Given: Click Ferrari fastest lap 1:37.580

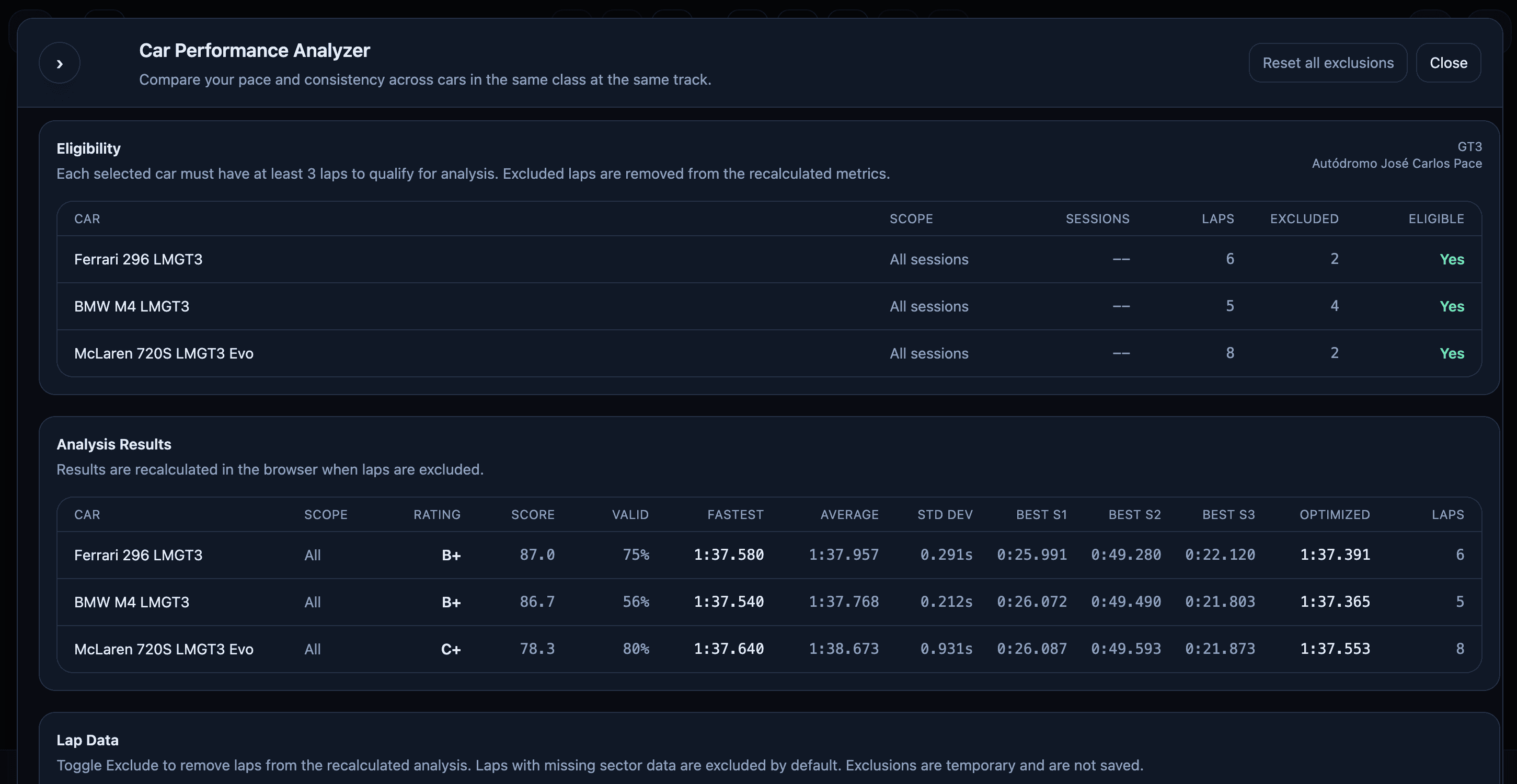Looking at the screenshot, I should (729, 555).
